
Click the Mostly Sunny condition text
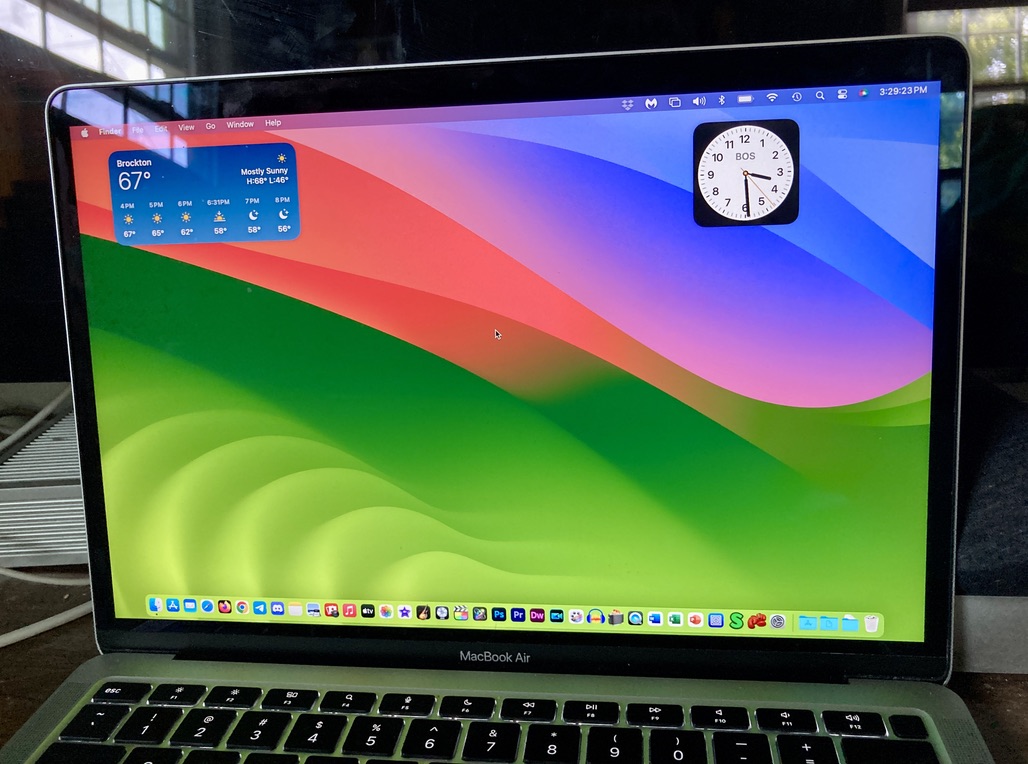tap(264, 171)
